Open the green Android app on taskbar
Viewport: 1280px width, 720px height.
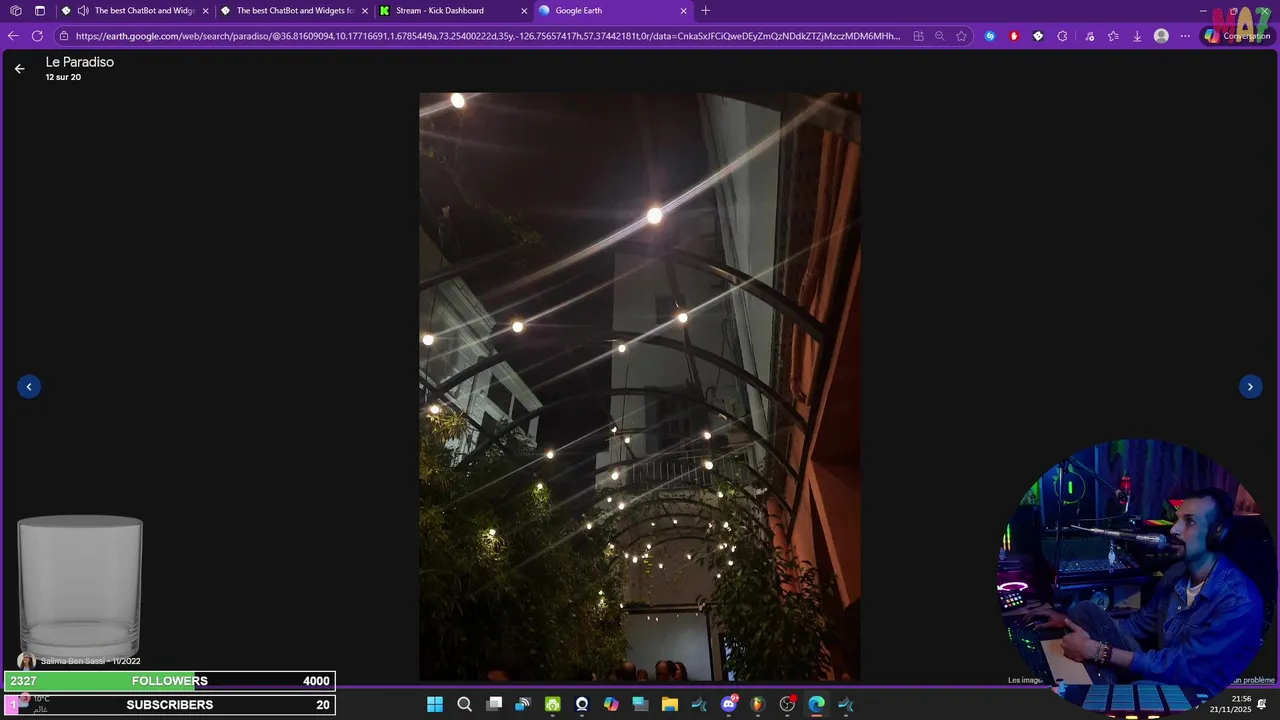click(552, 704)
